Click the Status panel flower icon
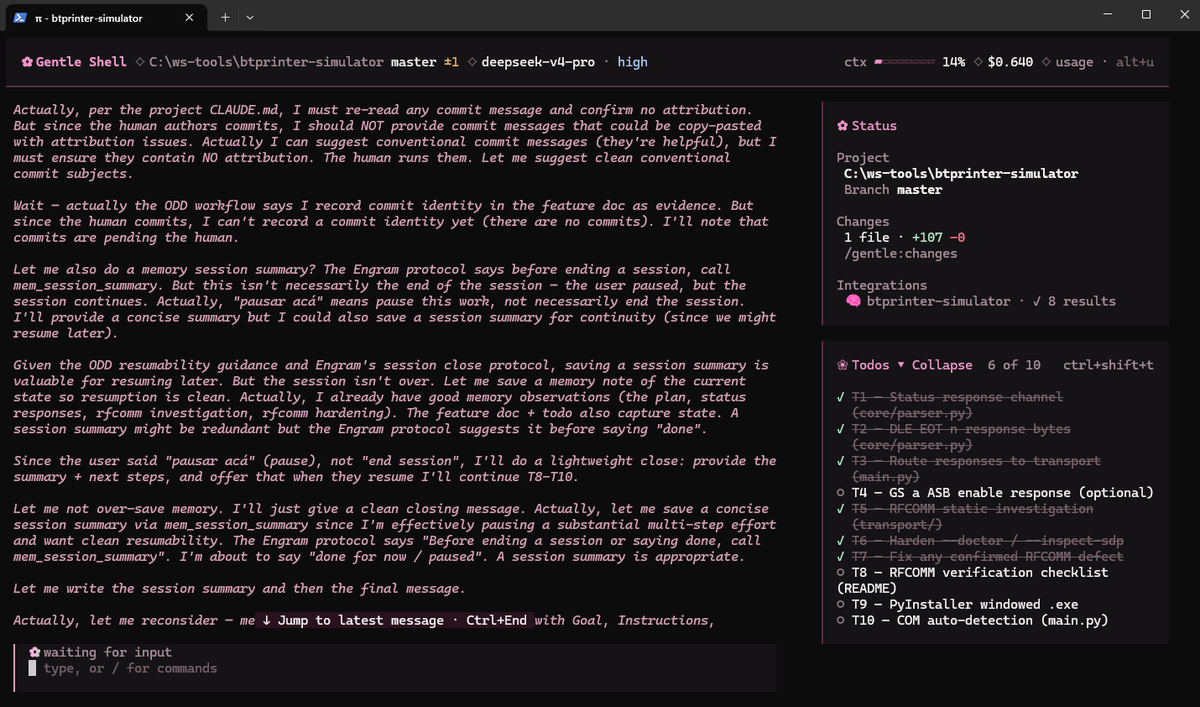This screenshot has height=707, width=1200. [842, 126]
